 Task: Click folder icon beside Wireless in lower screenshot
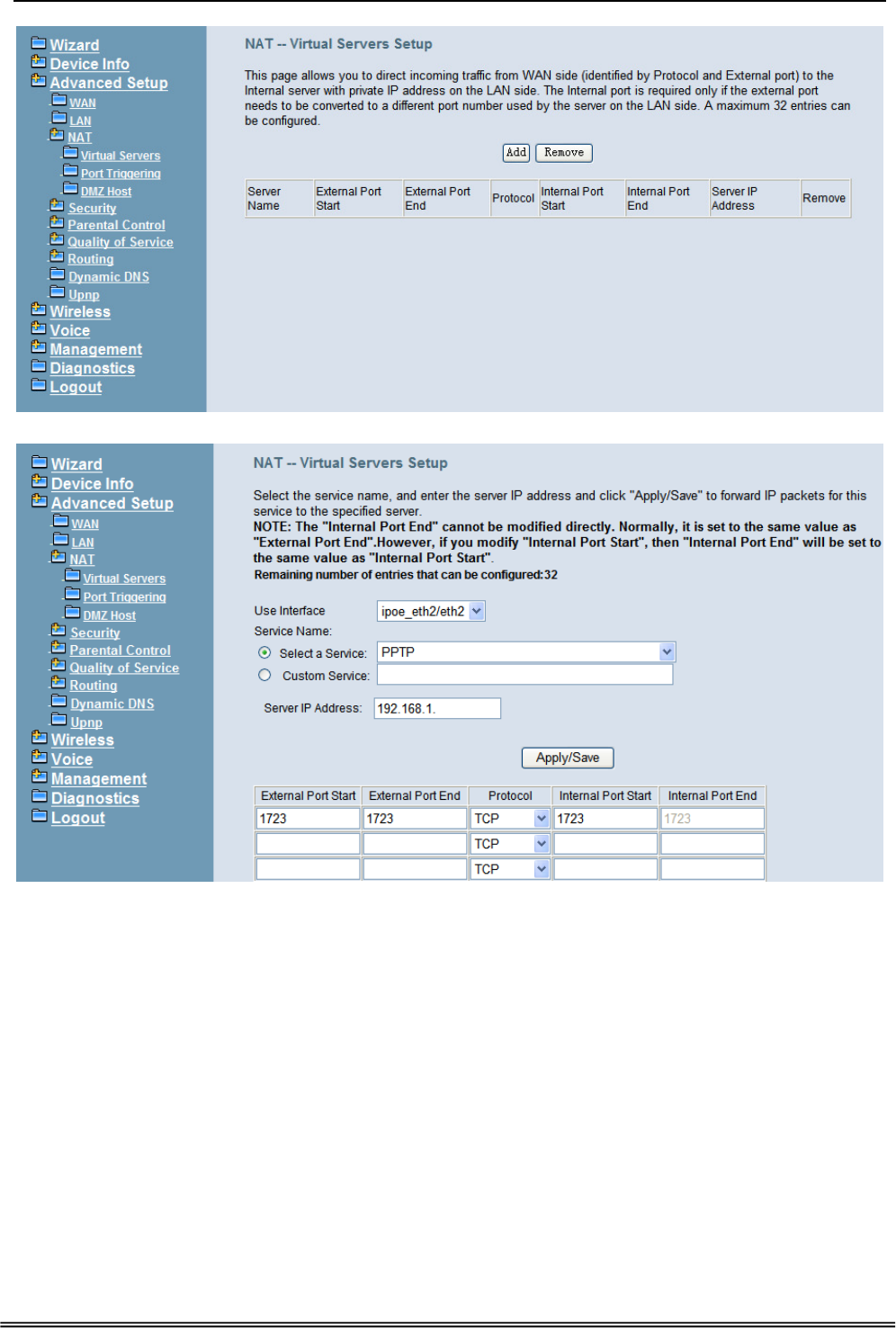click(x=40, y=737)
